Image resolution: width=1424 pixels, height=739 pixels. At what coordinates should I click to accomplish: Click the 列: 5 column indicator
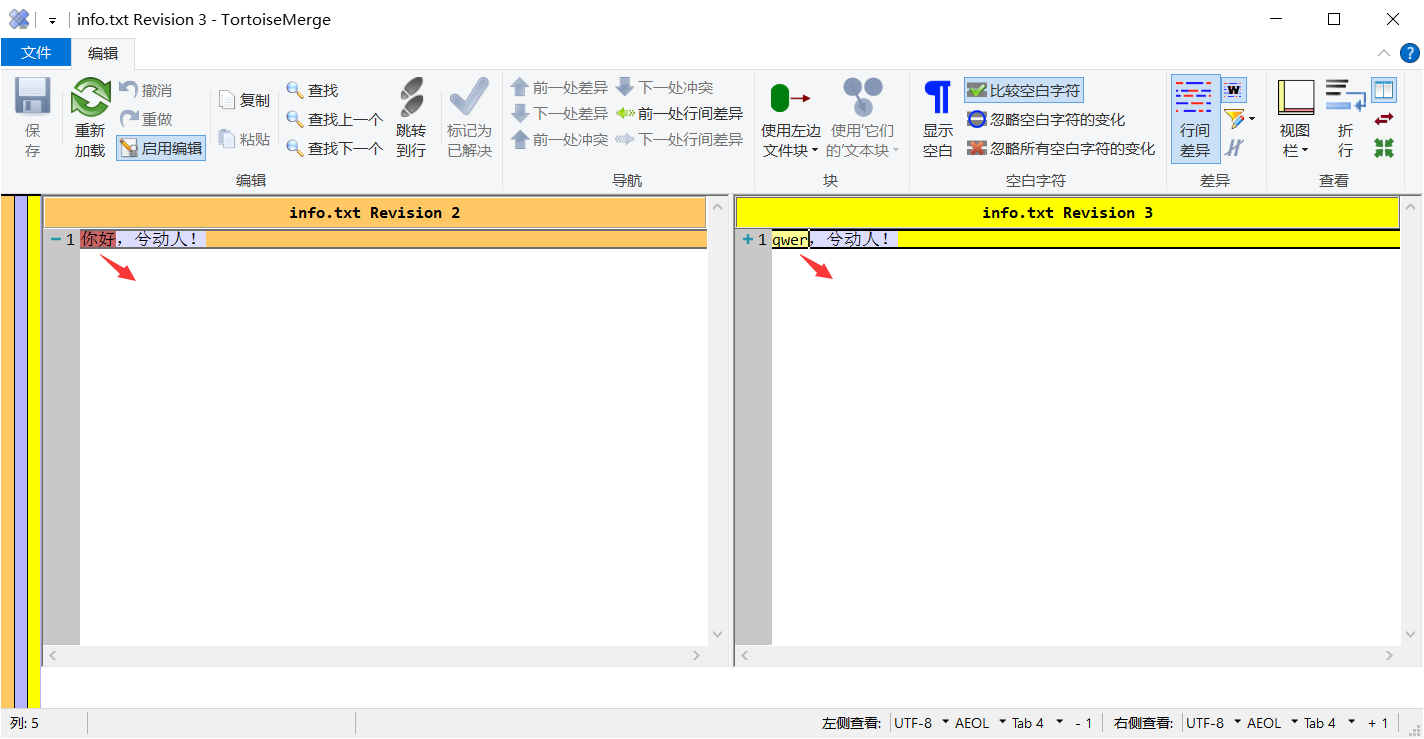click(25, 723)
